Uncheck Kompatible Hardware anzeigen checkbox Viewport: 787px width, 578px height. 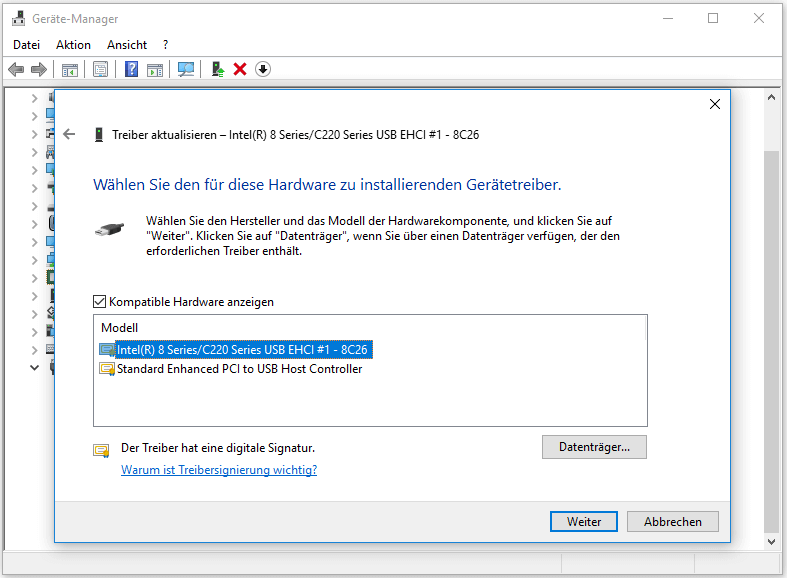(x=99, y=302)
